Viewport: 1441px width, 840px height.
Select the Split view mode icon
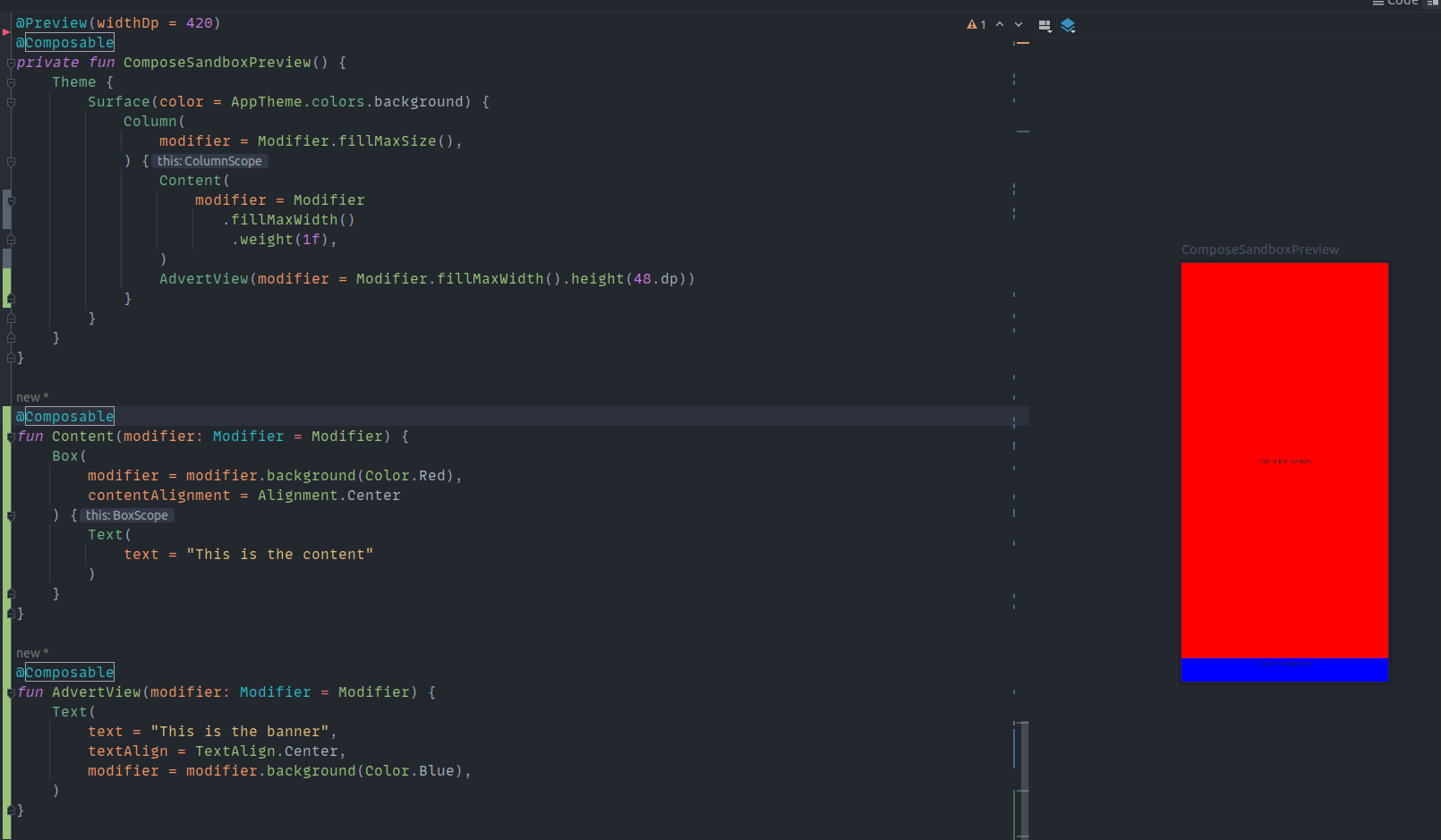(1433, 3)
